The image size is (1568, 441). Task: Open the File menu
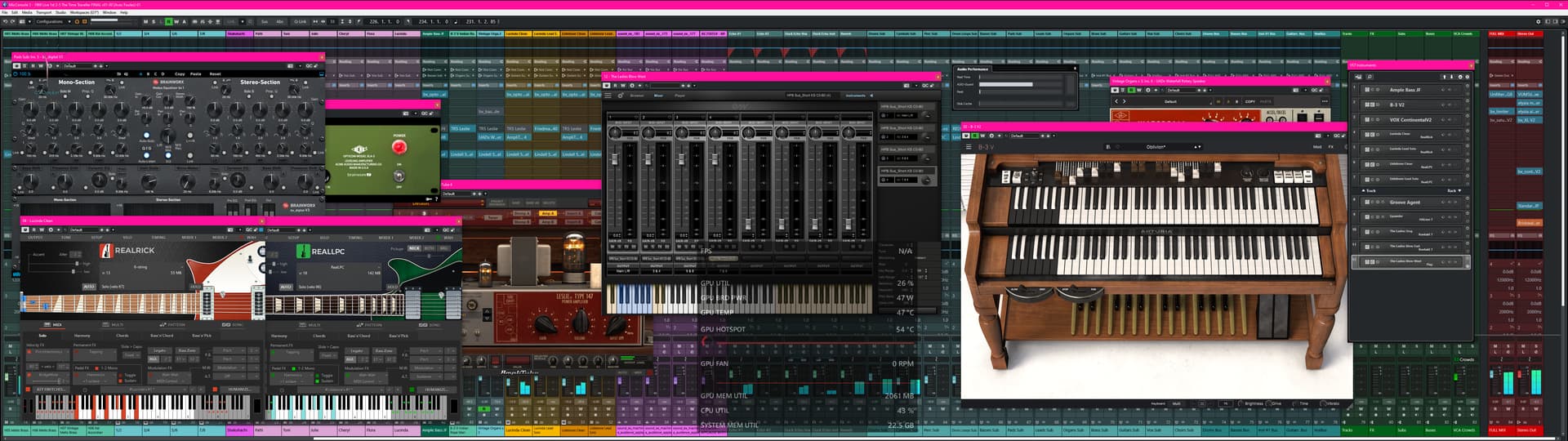coord(4,12)
